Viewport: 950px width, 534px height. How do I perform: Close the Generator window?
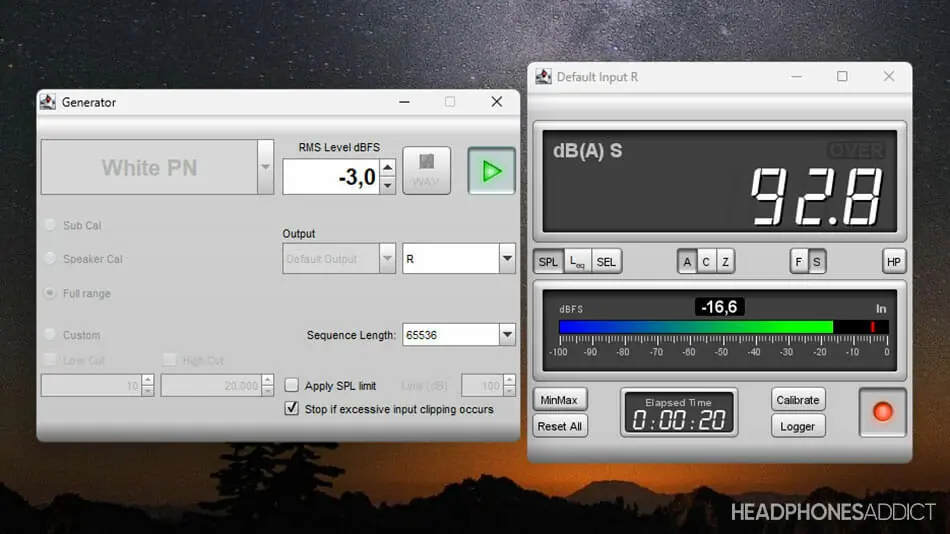click(x=497, y=102)
